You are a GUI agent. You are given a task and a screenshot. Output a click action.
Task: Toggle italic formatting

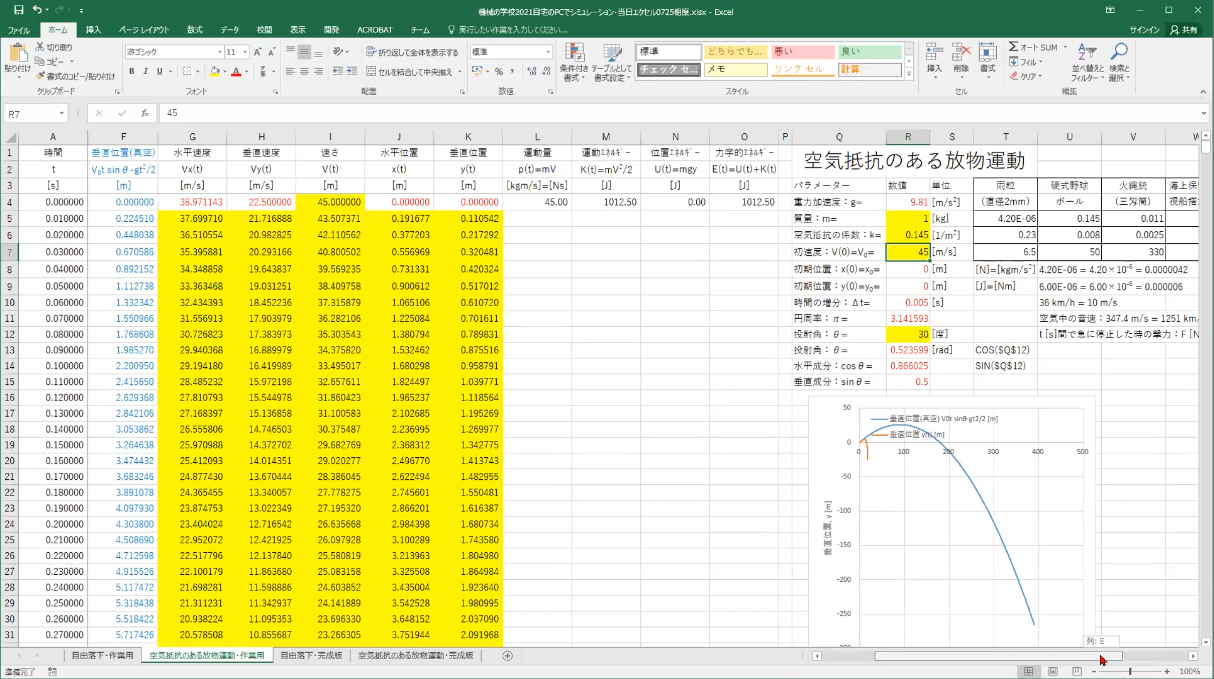pos(145,72)
